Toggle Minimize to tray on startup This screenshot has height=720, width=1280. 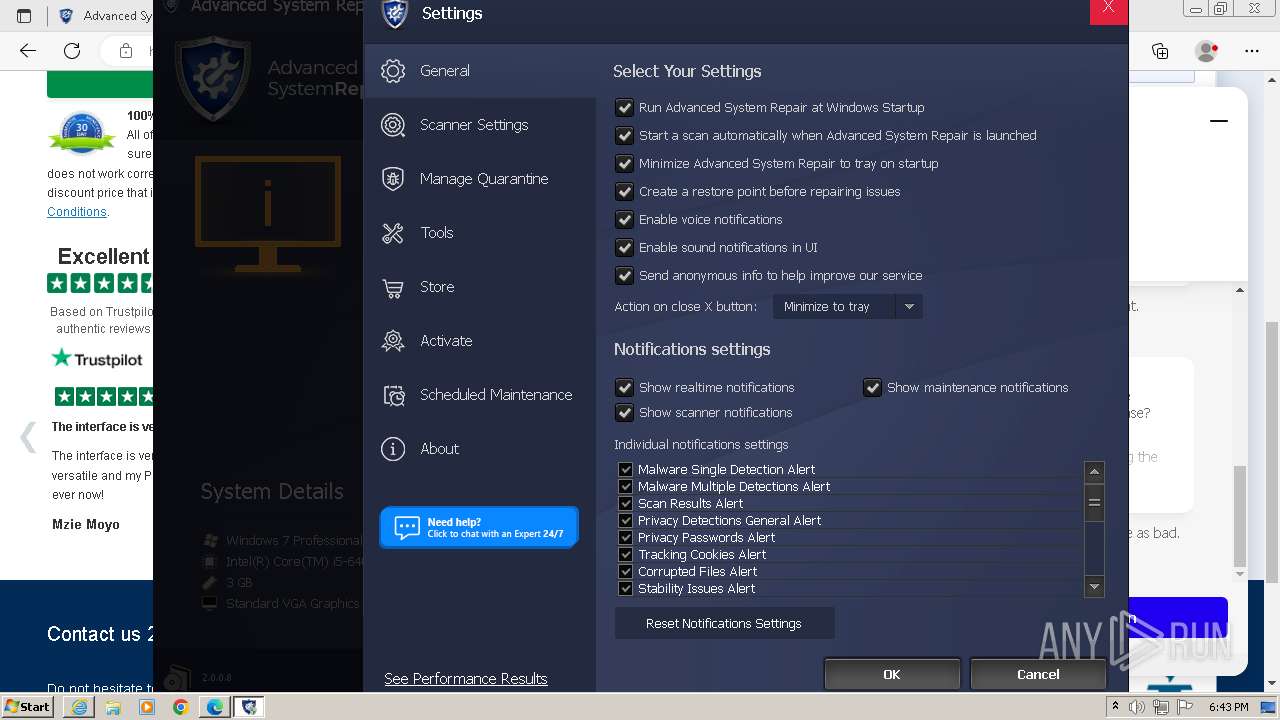(624, 163)
